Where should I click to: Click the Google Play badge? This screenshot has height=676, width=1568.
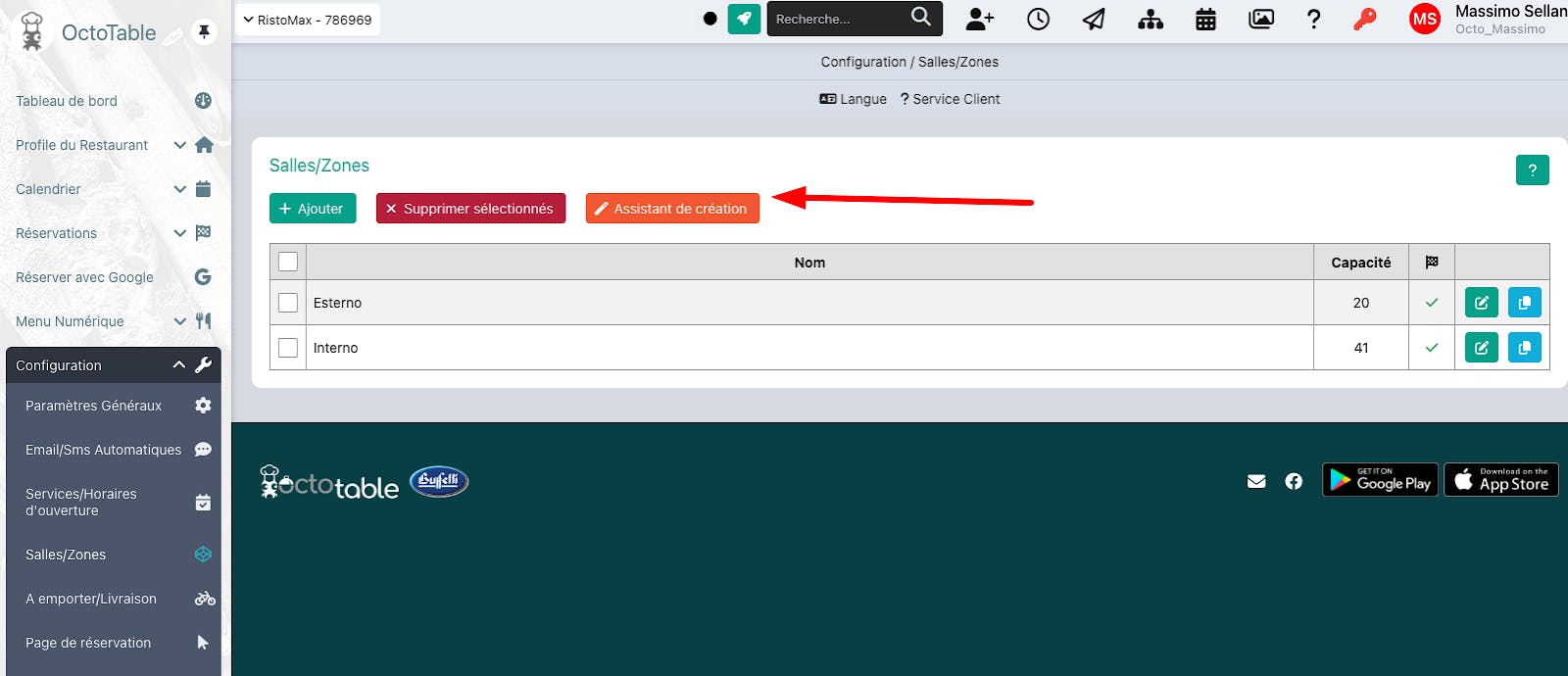[x=1380, y=480]
